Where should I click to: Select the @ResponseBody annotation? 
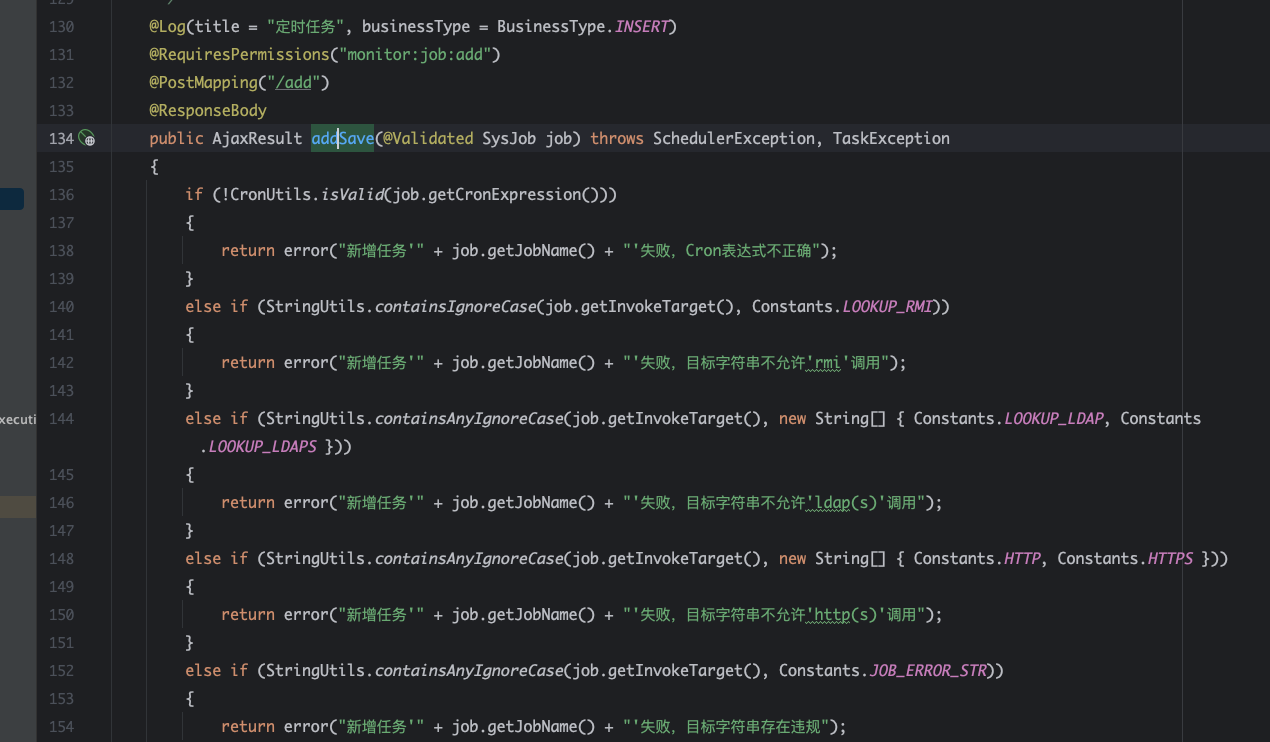click(208, 110)
